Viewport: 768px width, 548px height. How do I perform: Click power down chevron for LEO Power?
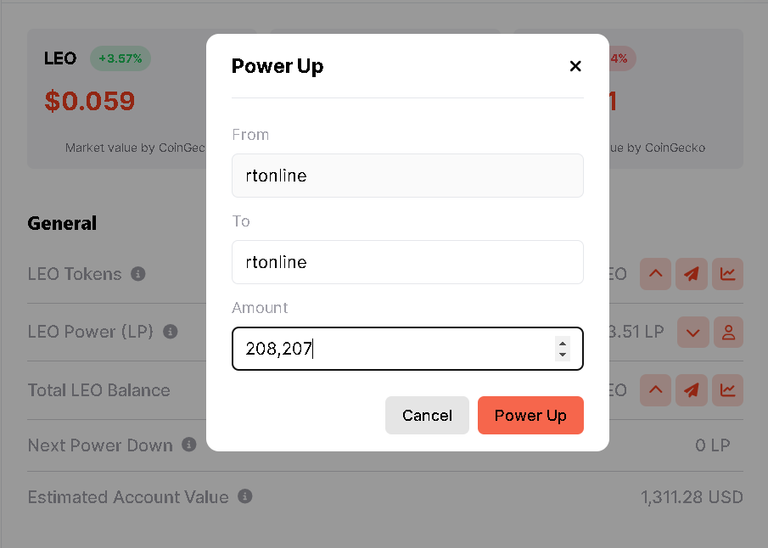coord(693,332)
